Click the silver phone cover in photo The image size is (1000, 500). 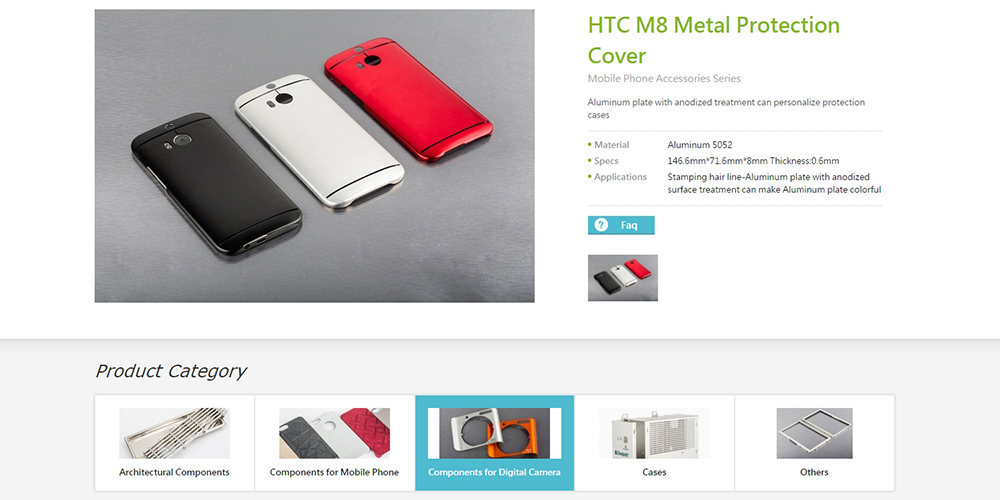[319, 140]
